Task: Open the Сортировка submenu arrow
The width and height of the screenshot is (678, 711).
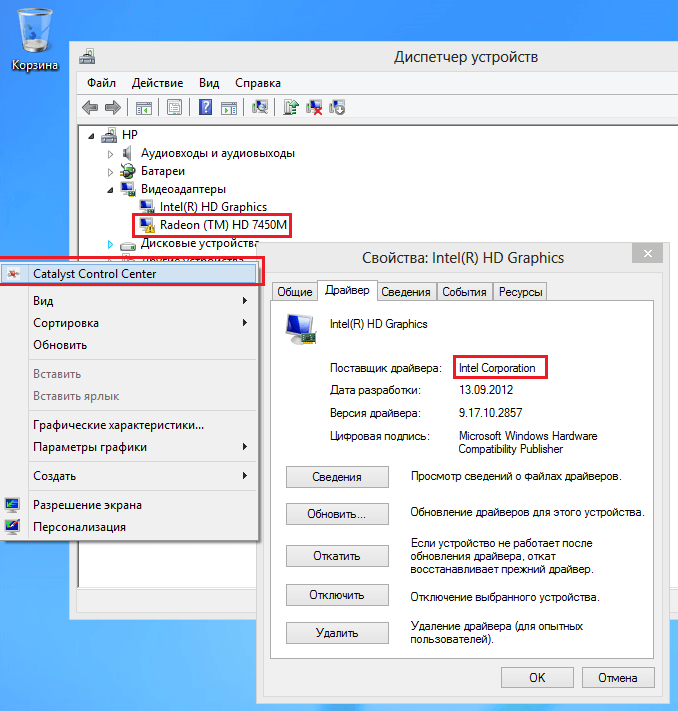Action: [x=245, y=322]
